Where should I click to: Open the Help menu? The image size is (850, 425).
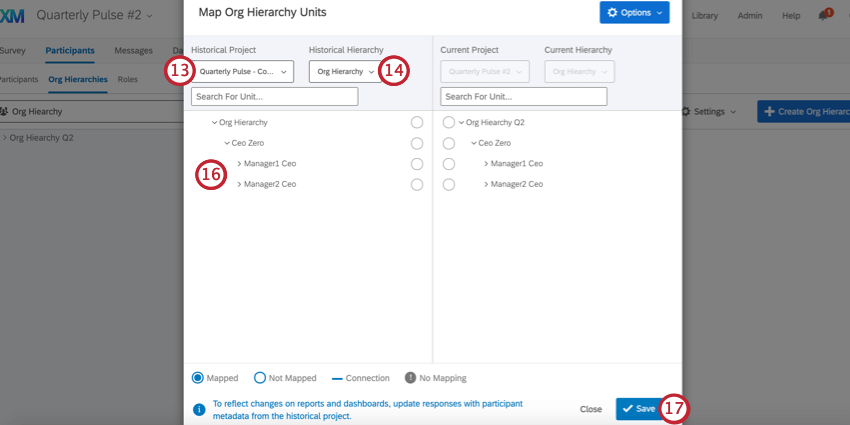pyautogui.click(x=791, y=16)
